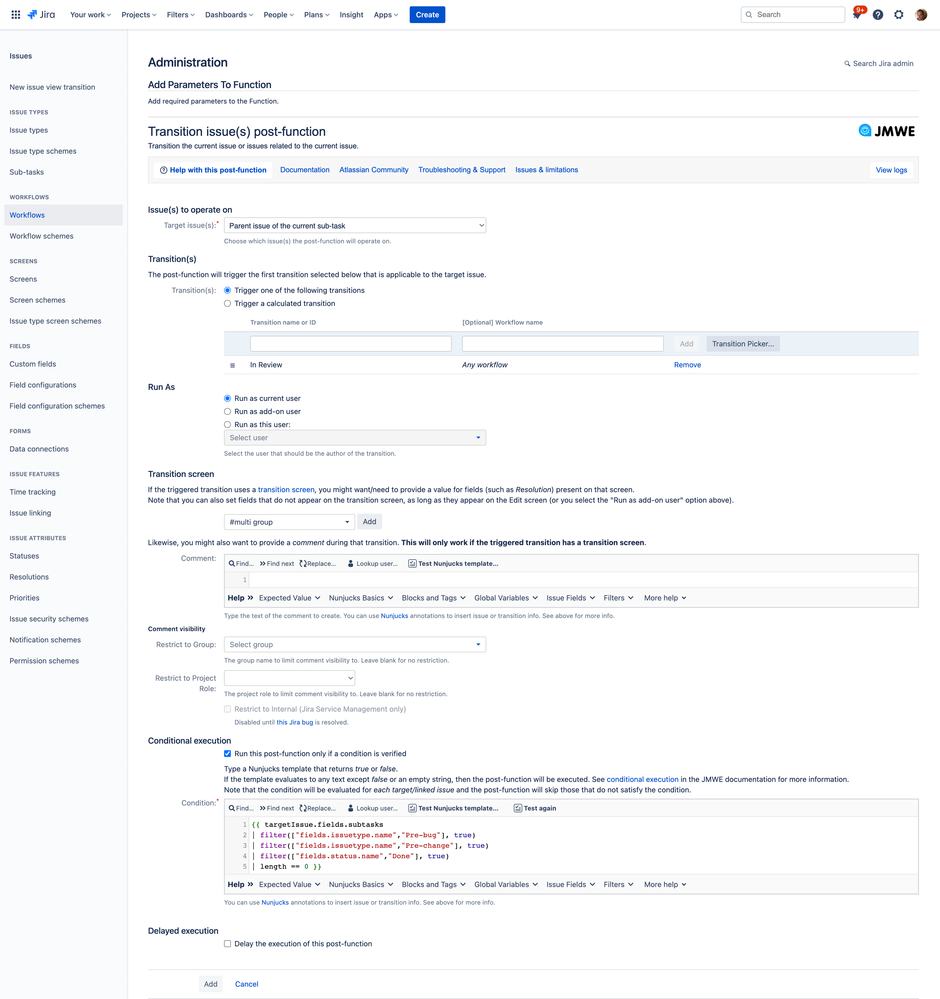The image size is (940, 999).
Task: Open the Jira settings gear
Action: coord(897,15)
